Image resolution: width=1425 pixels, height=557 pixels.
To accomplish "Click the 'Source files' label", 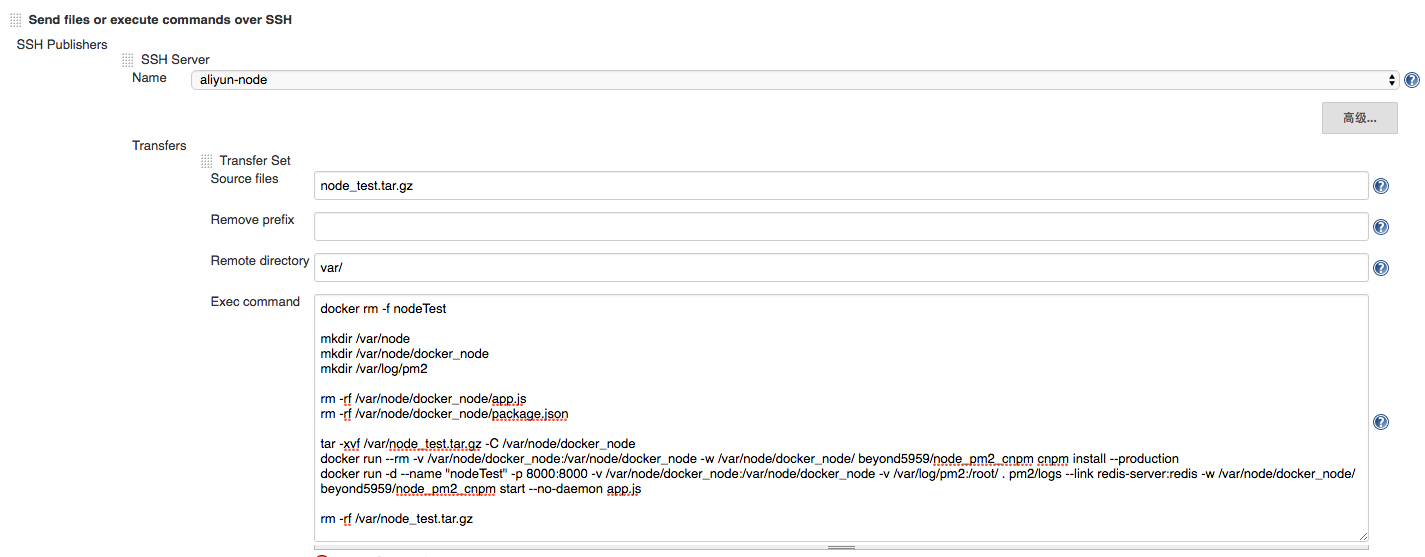I will [244, 178].
